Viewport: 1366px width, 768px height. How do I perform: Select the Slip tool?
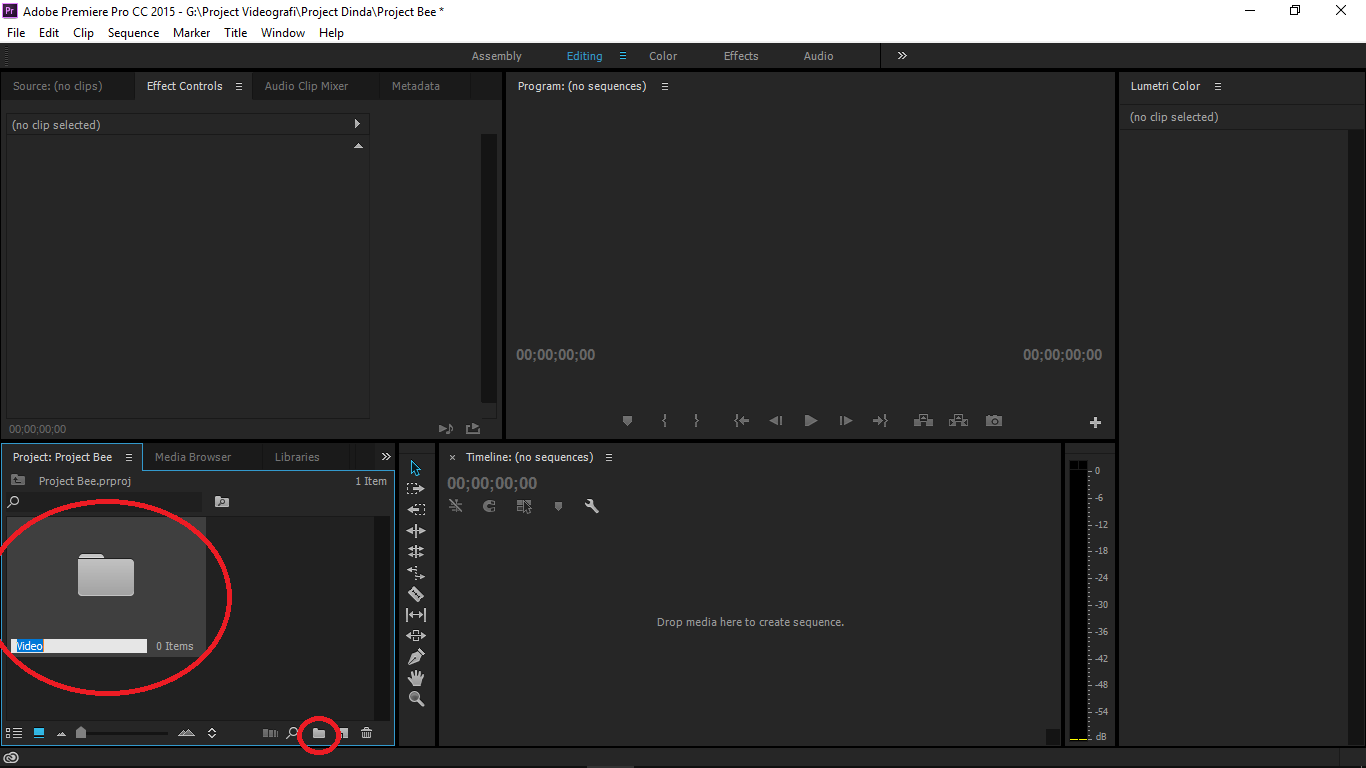416,615
